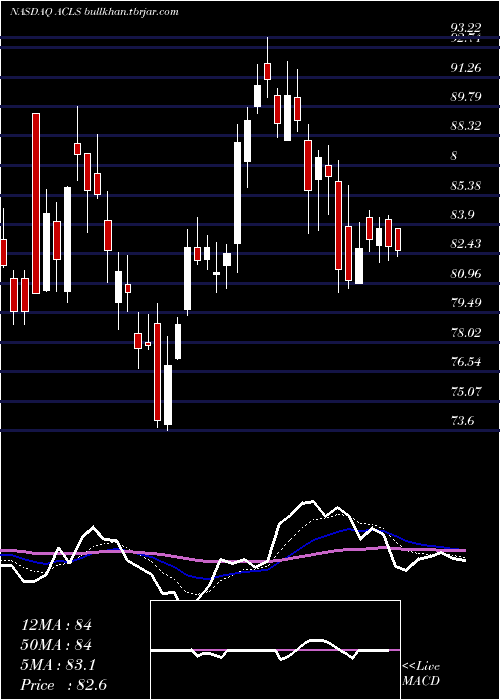Click the 5MA : 83.1 readout

tap(58, 666)
